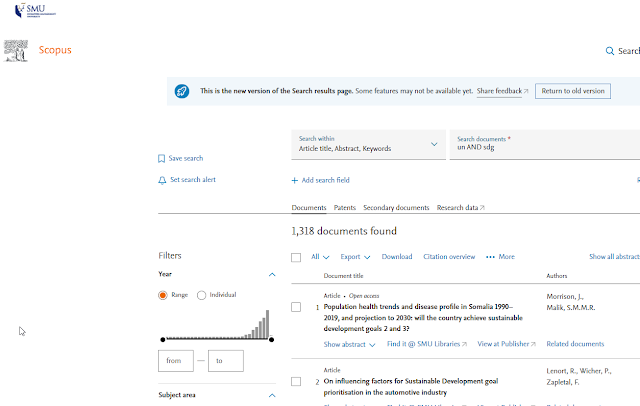The image size is (640, 406).
Task: Click View at Publisher for result 1
Action: coord(506,344)
